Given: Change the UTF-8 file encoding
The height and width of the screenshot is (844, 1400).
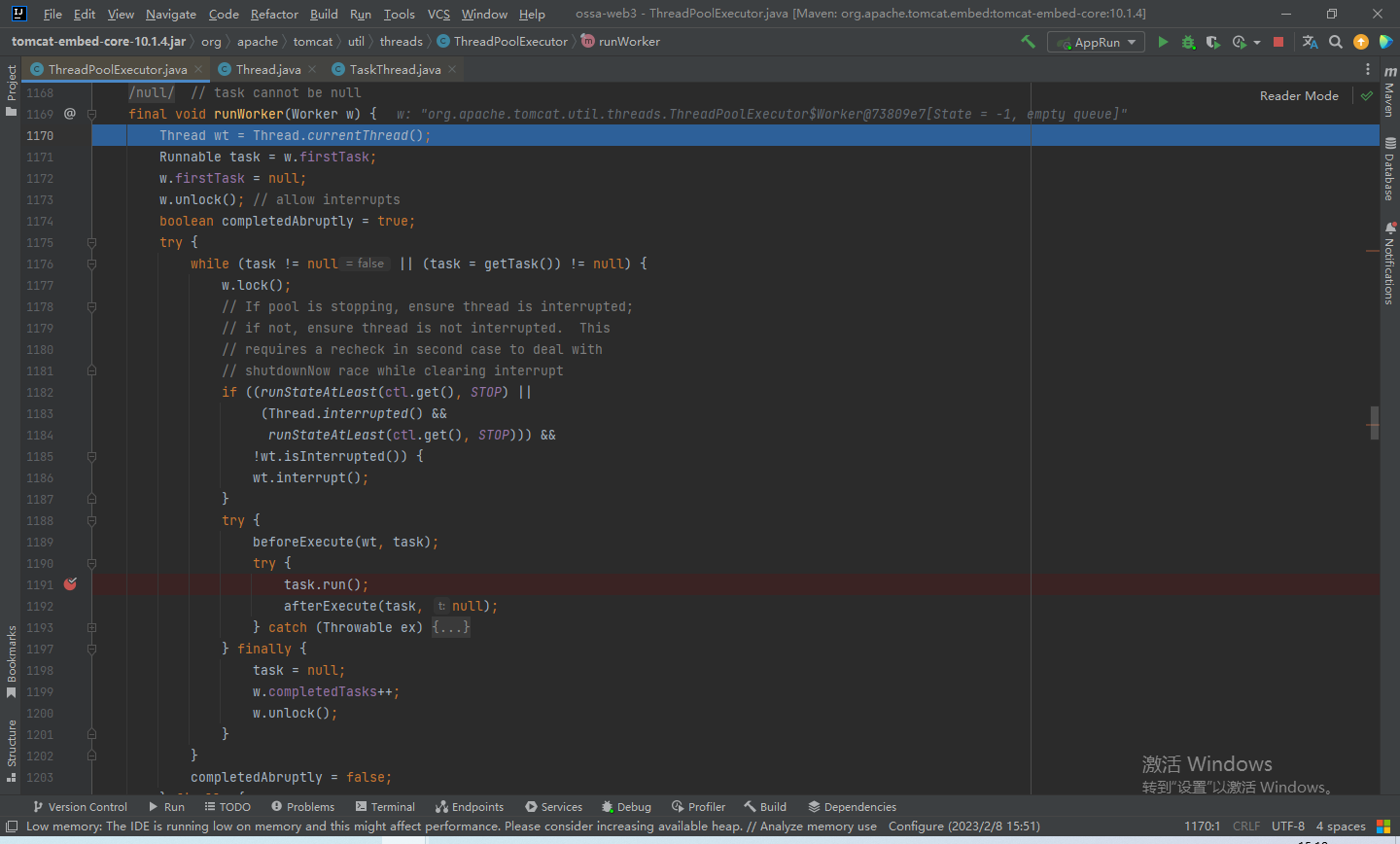Looking at the screenshot, I should click(1288, 826).
